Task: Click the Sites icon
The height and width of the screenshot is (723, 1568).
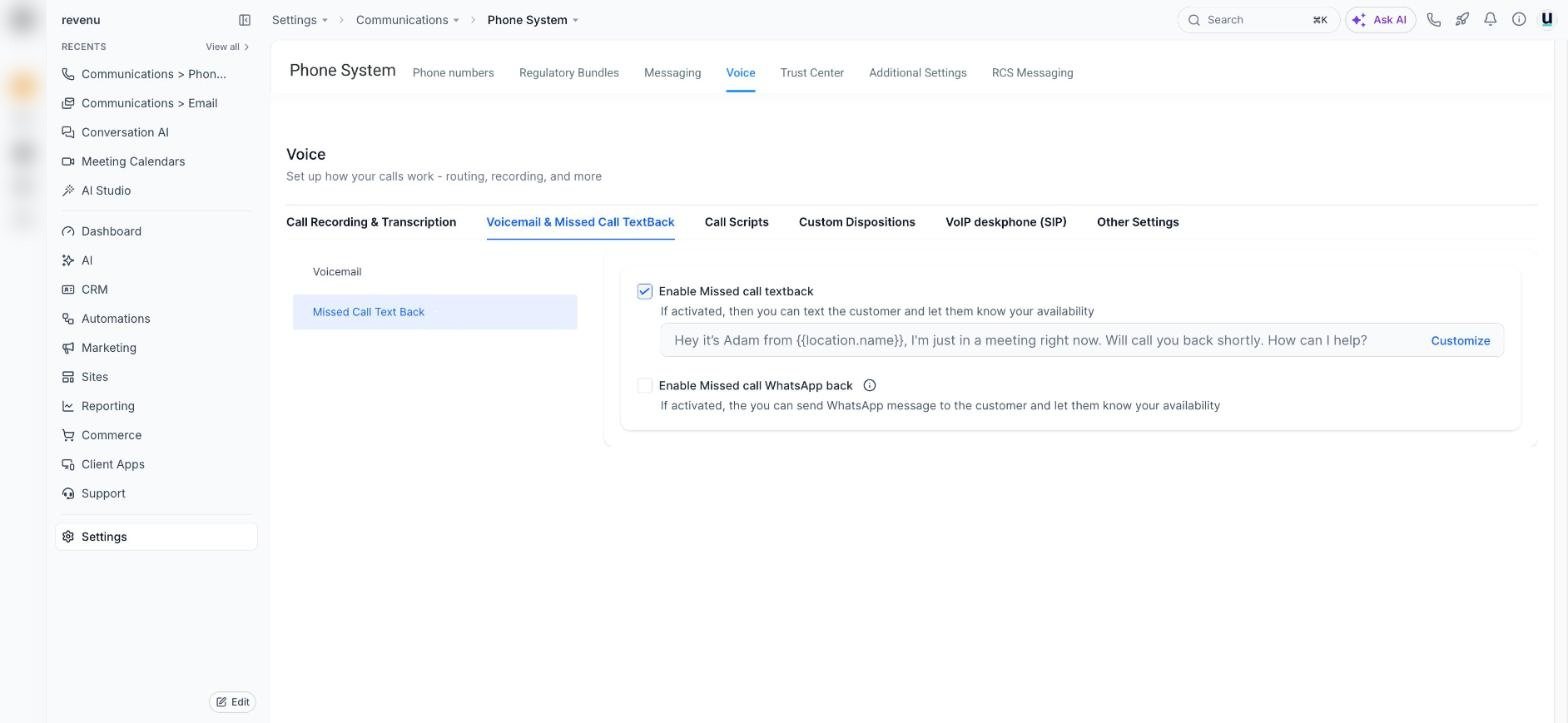Action: pos(68,377)
